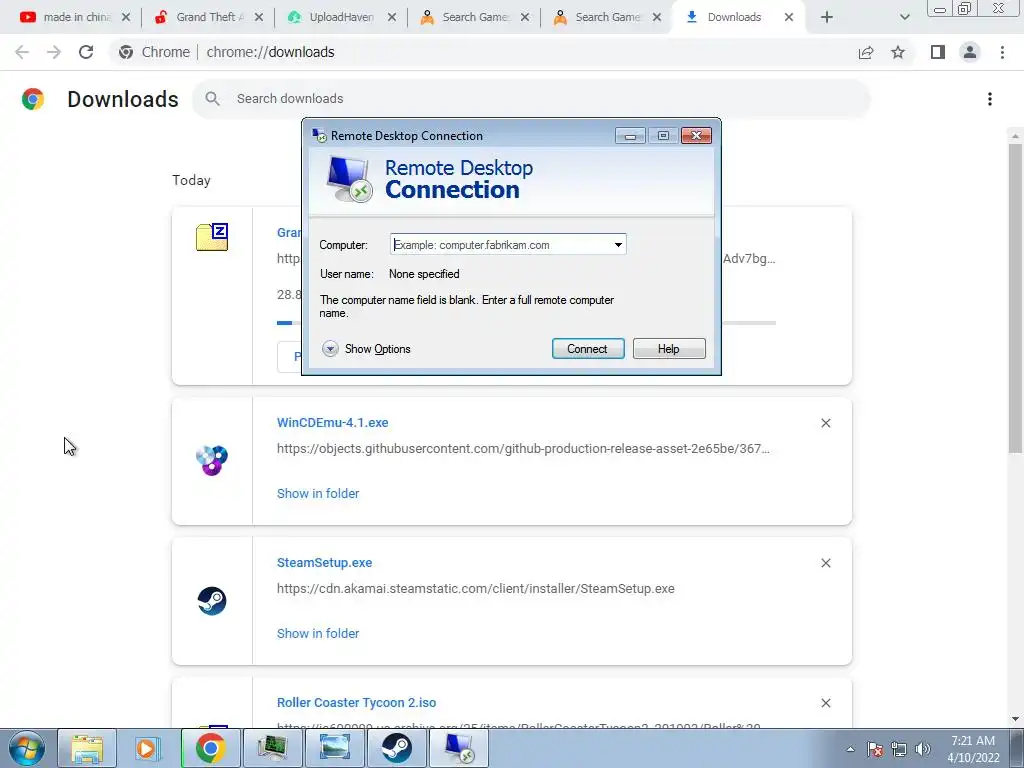Click the SteamSetup source URL
This screenshot has width=1024, height=768.
[475, 588]
